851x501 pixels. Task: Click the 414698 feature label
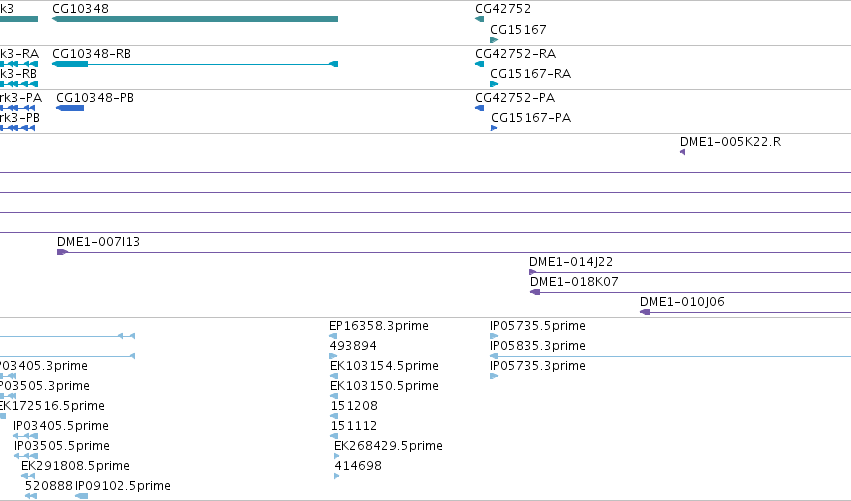coord(358,466)
